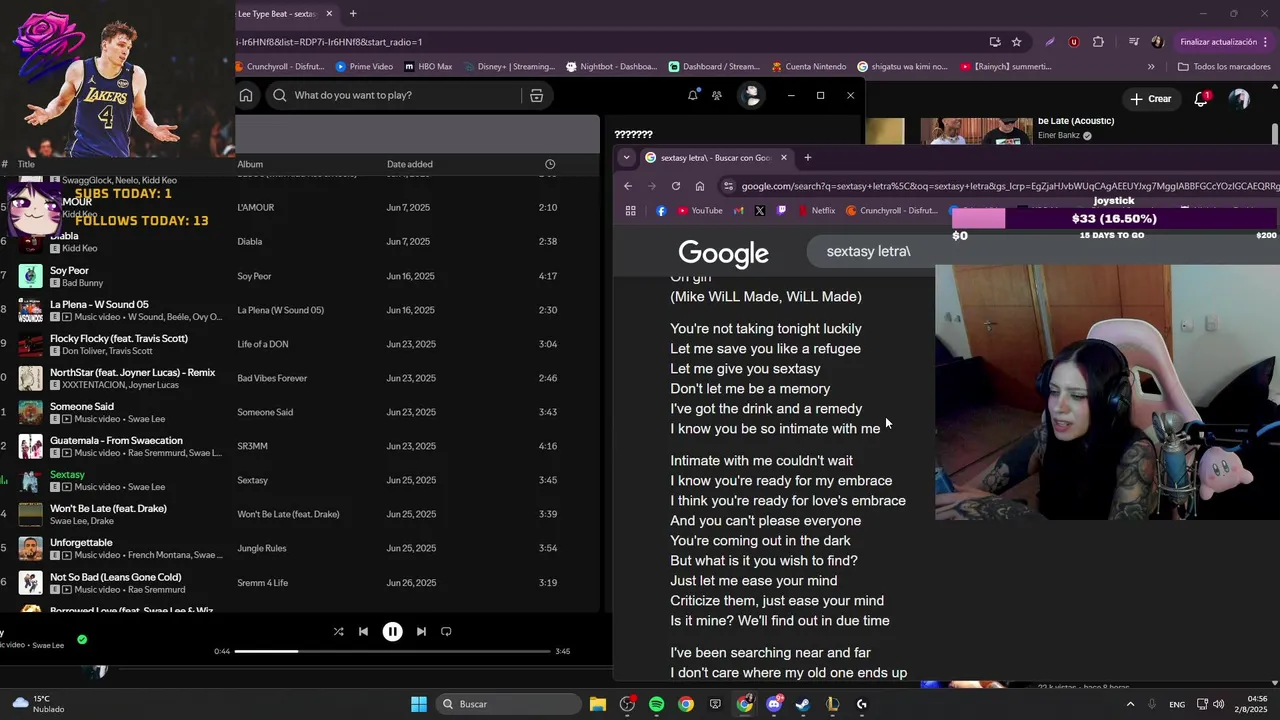
Task: Switch to 'sextasy letra' Google tab
Action: 715,157
